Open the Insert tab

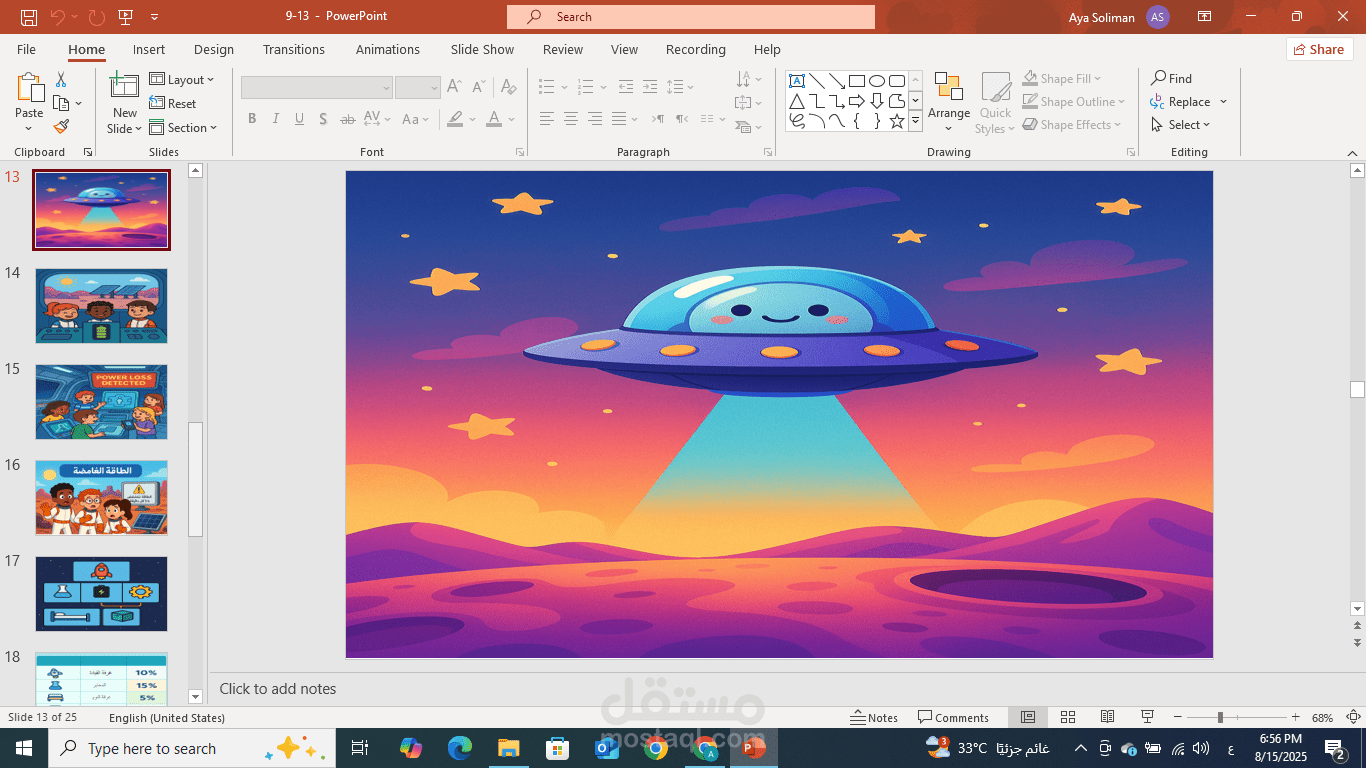(149, 49)
